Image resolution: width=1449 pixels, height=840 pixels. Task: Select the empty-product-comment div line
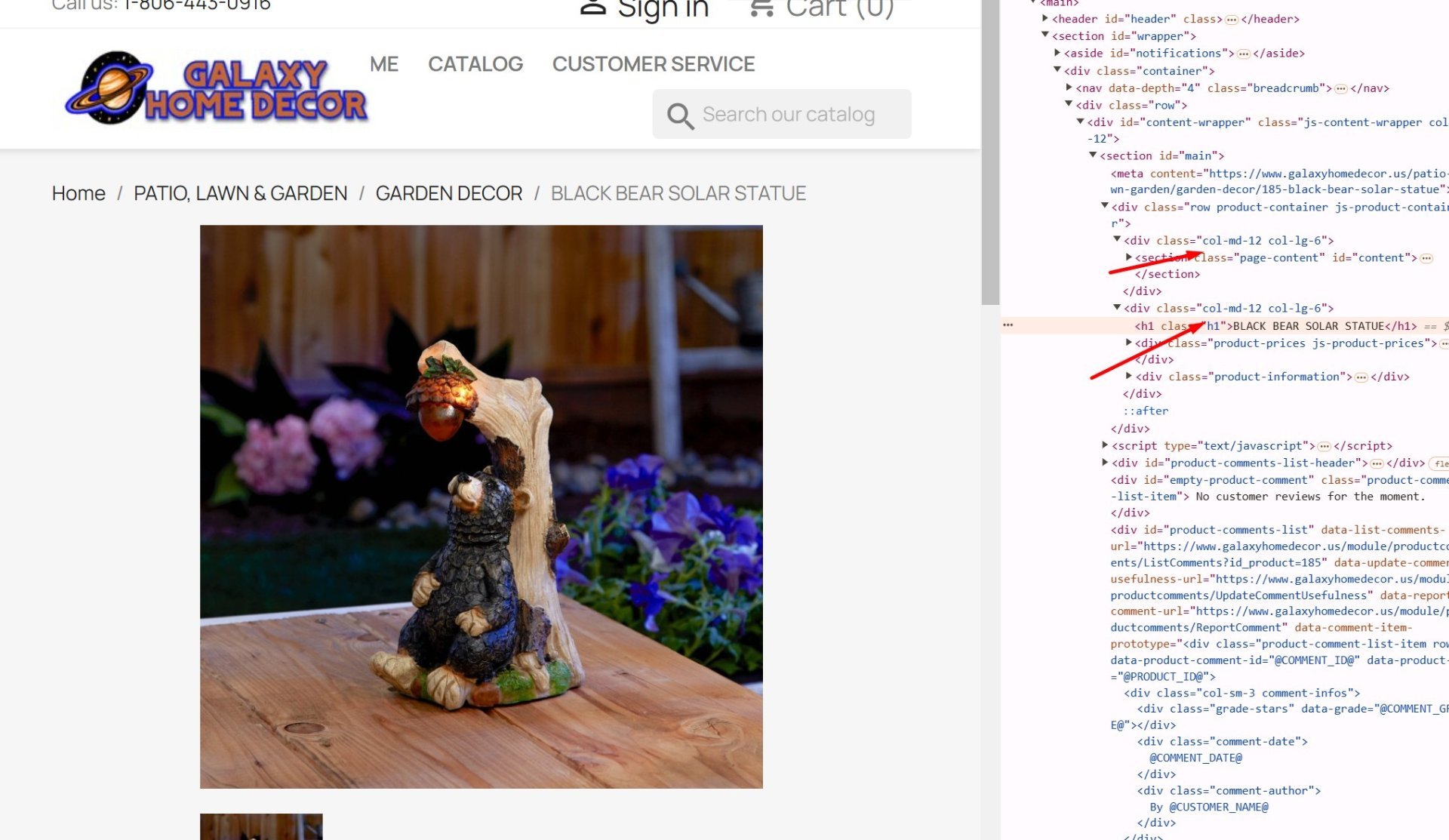pyautogui.click(x=1279, y=488)
